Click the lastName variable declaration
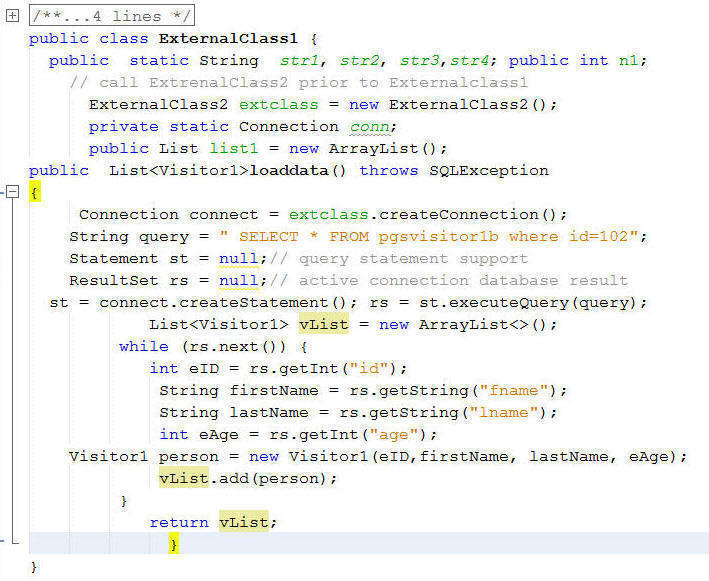Viewport: 709px width, 581px height. point(269,412)
